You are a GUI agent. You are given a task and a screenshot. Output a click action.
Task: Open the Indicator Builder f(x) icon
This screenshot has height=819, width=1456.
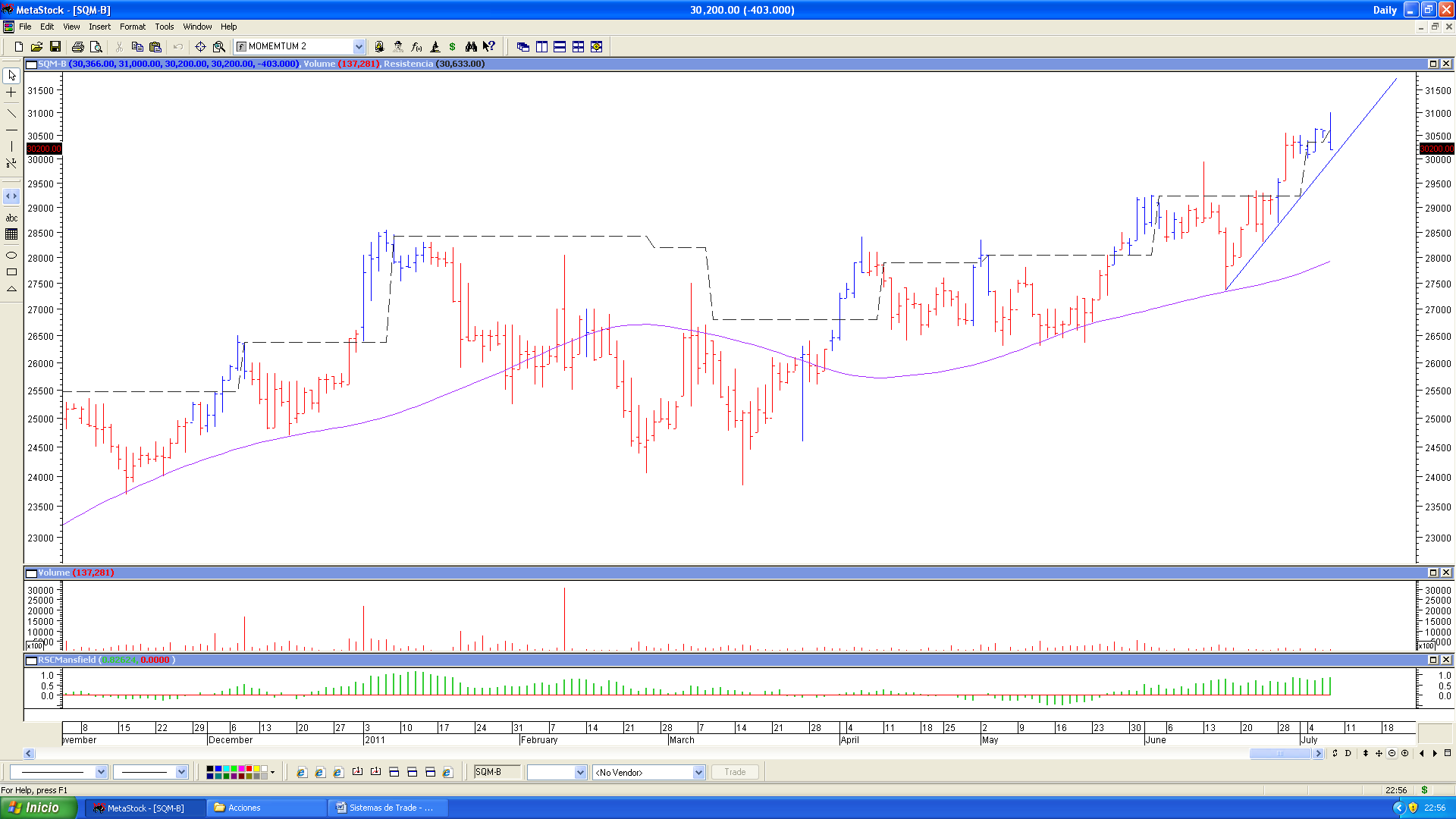pyautogui.click(x=416, y=47)
